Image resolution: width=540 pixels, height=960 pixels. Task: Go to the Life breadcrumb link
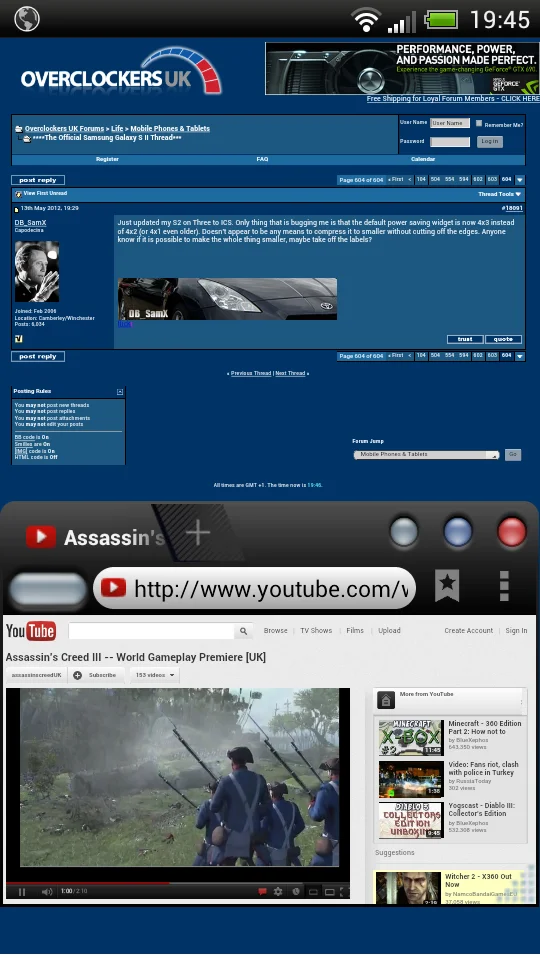(117, 129)
